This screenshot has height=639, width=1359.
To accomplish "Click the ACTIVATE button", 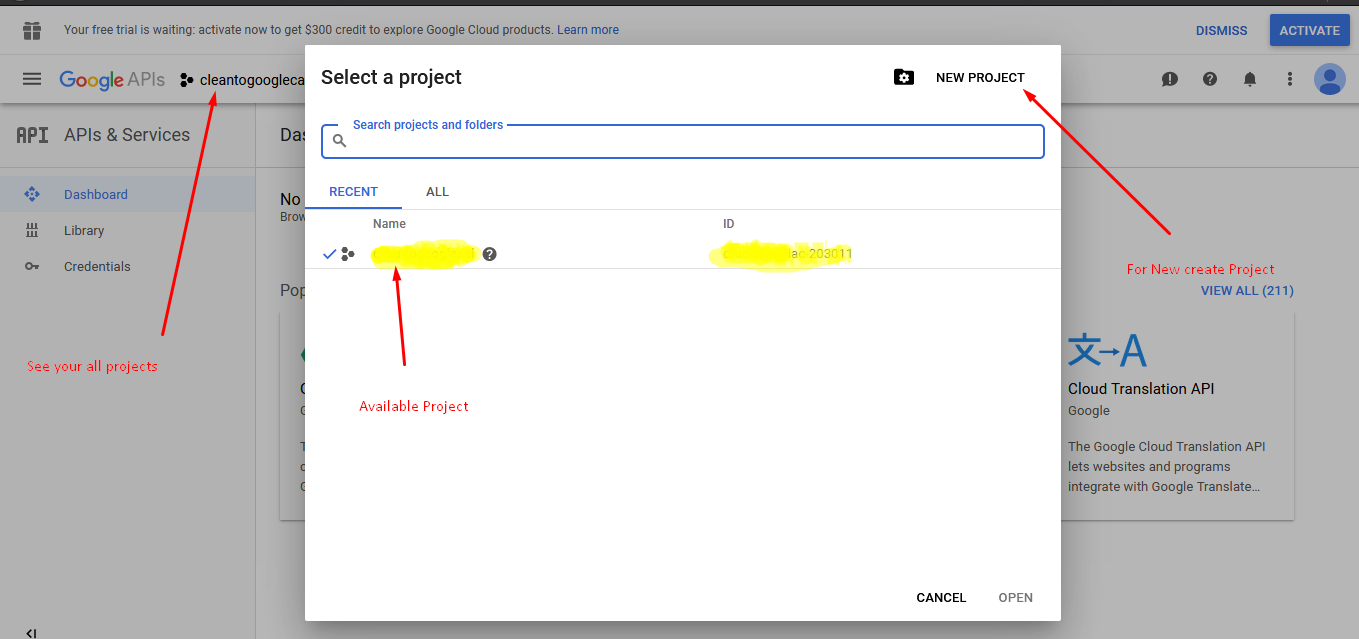I will click(1309, 30).
